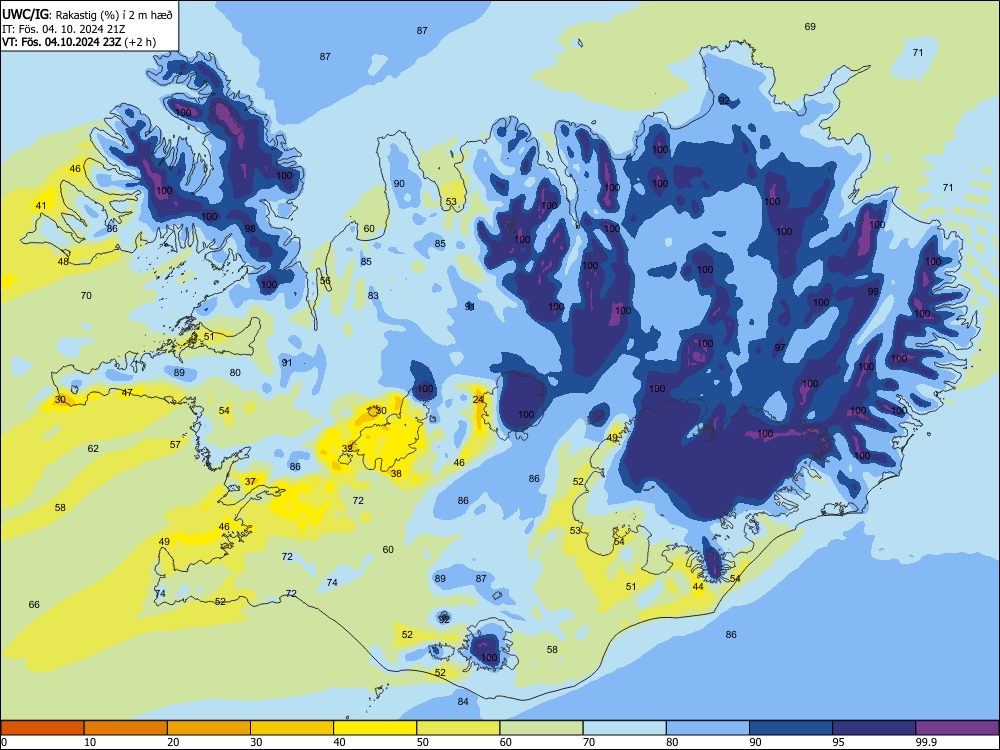Click the '48' humidity value on the map
Image resolution: width=1000 pixels, height=750 pixels.
[63, 261]
